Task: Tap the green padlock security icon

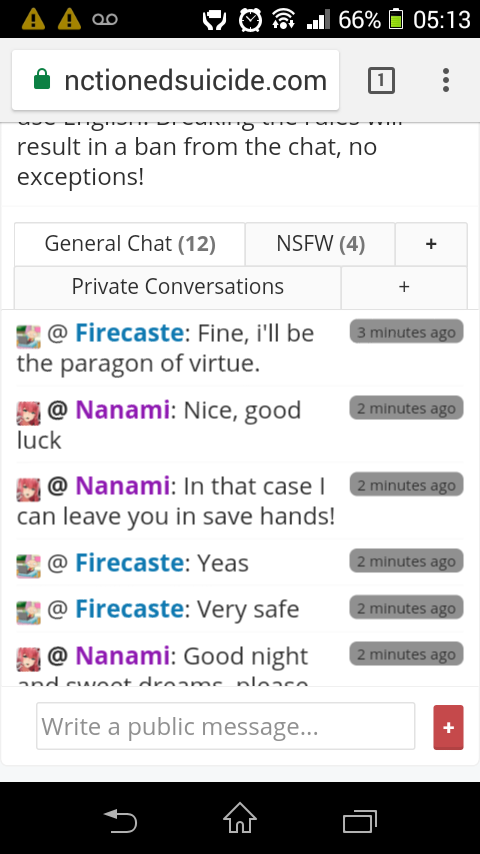Action: [42, 80]
